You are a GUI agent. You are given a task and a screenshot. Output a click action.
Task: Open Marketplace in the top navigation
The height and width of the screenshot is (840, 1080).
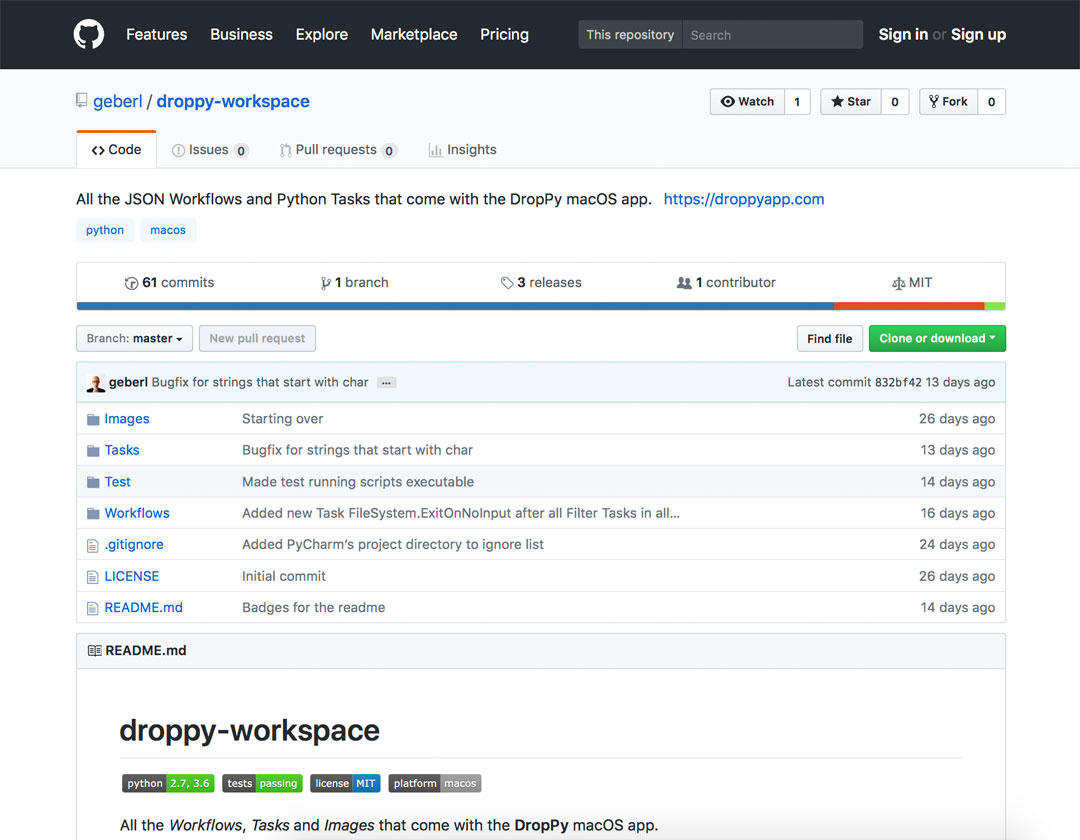[414, 34]
